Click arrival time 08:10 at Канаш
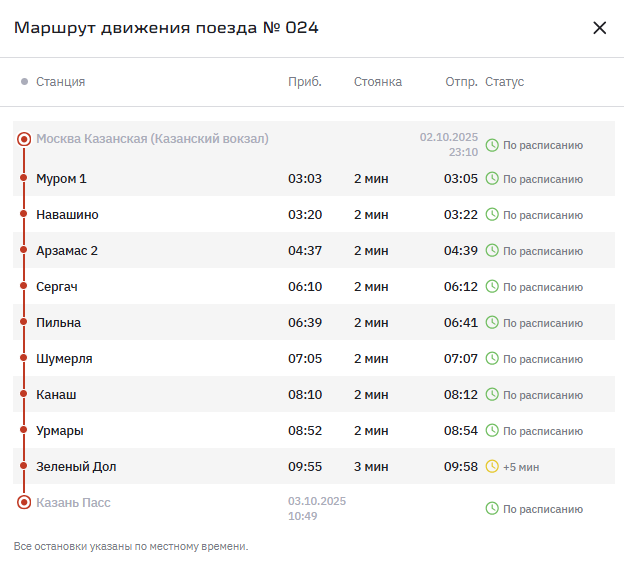The width and height of the screenshot is (624, 564). click(305, 394)
